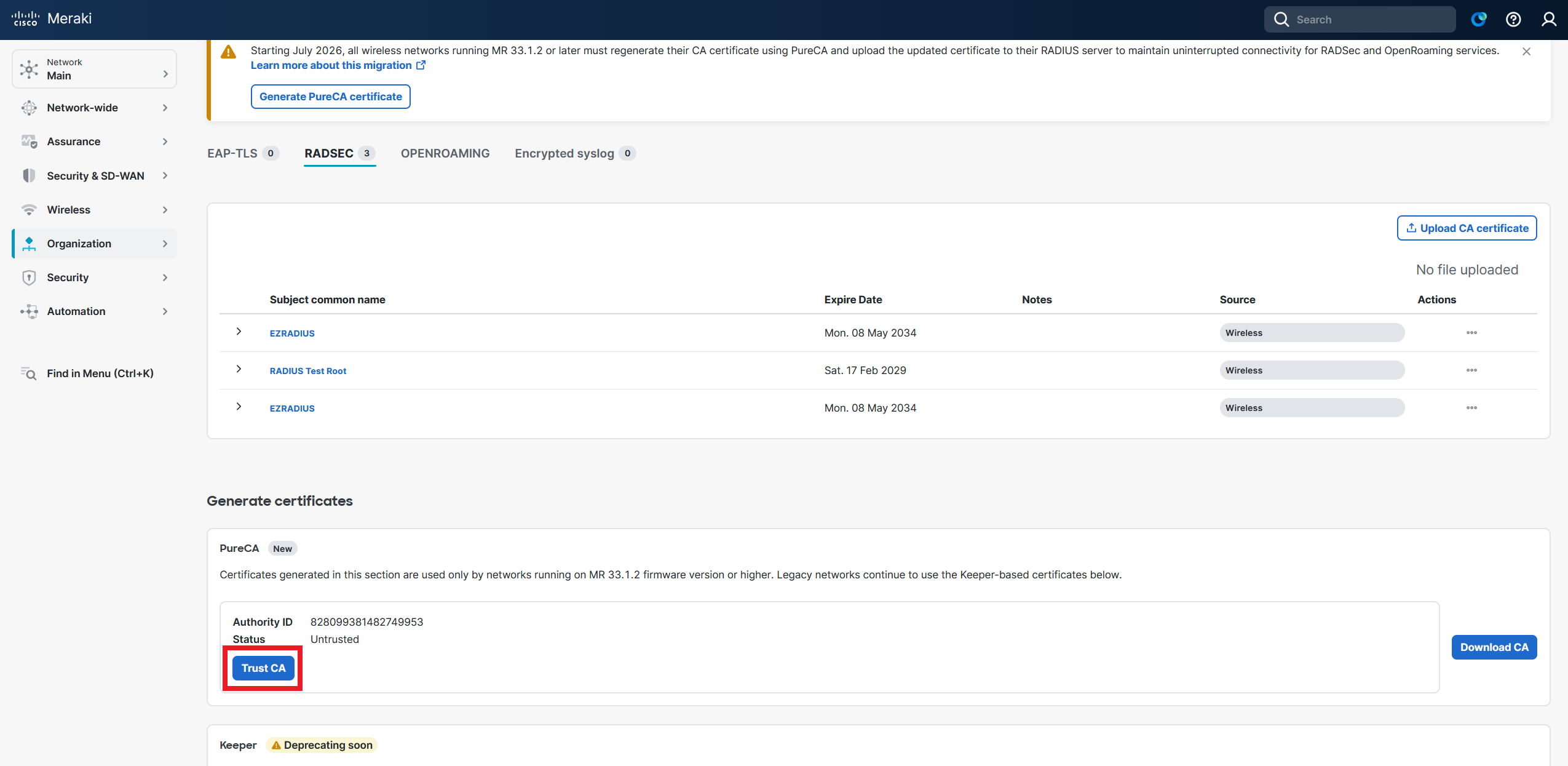Open Wireless menu item
Viewport: 1568px width, 766px height.
coord(94,210)
